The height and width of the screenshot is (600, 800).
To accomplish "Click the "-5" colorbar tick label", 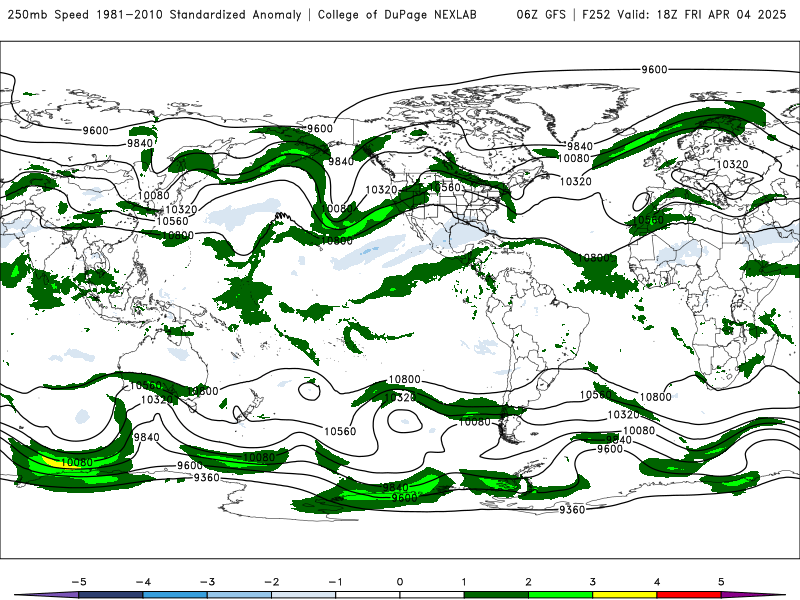I will coord(79,582).
